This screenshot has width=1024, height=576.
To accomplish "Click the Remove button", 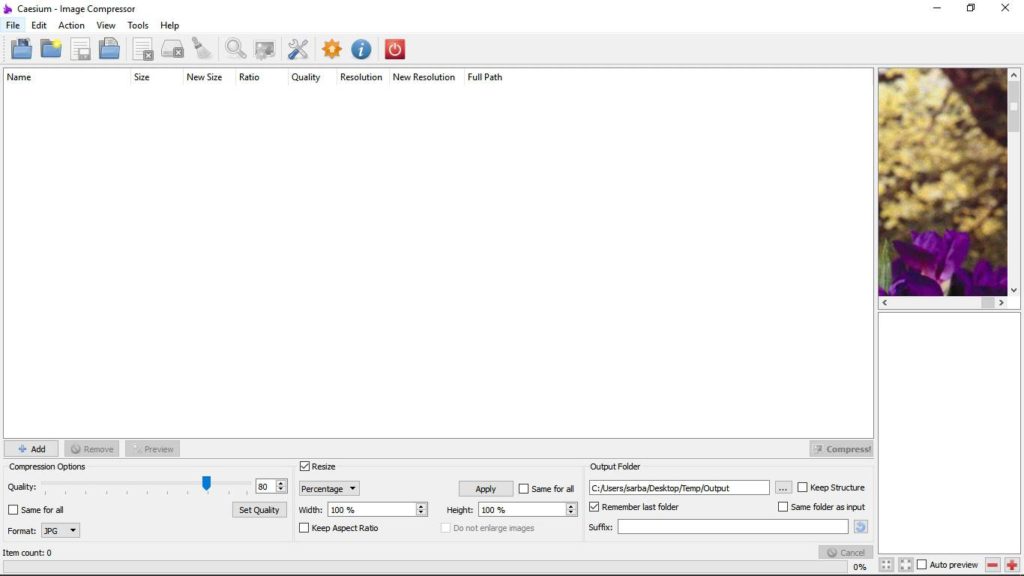I will click(91, 449).
